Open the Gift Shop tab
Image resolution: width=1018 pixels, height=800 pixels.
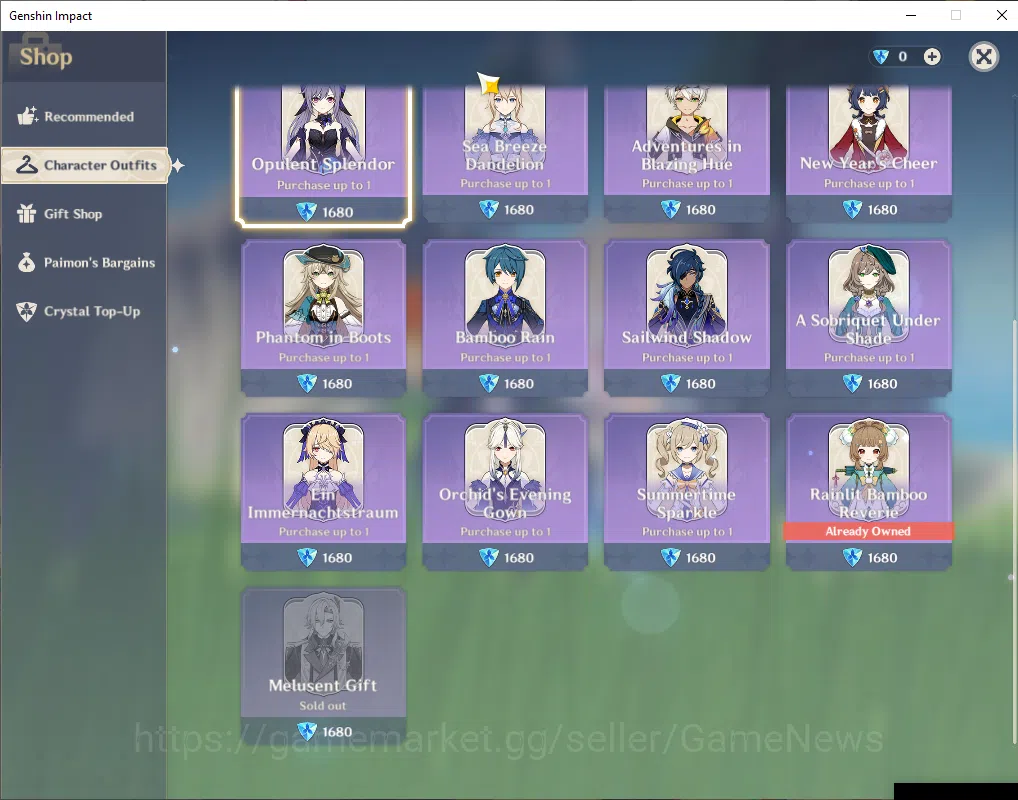(84, 214)
